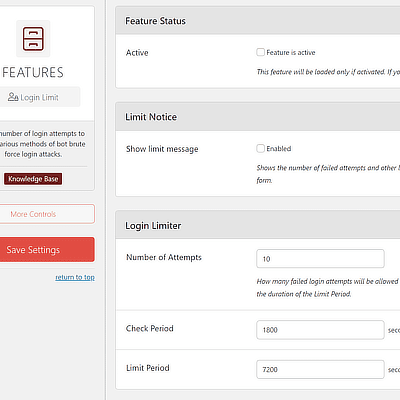Click the Number of Attempts label

click(x=164, y=257)
